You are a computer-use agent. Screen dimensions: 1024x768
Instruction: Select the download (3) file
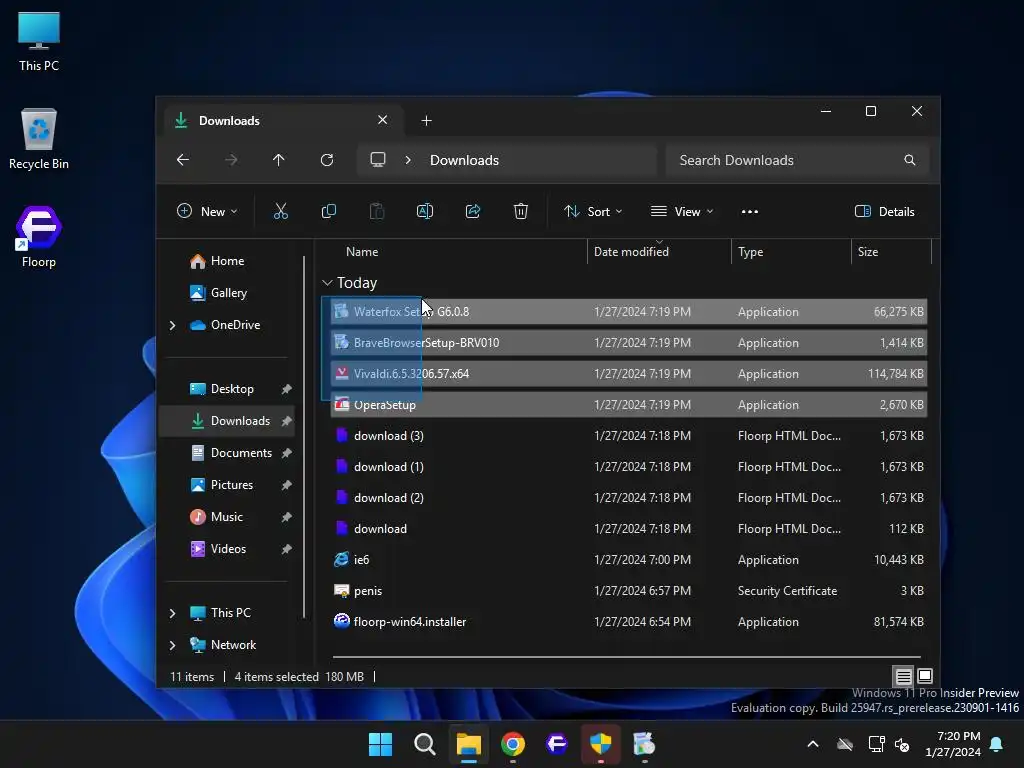(x=628, y=436)
